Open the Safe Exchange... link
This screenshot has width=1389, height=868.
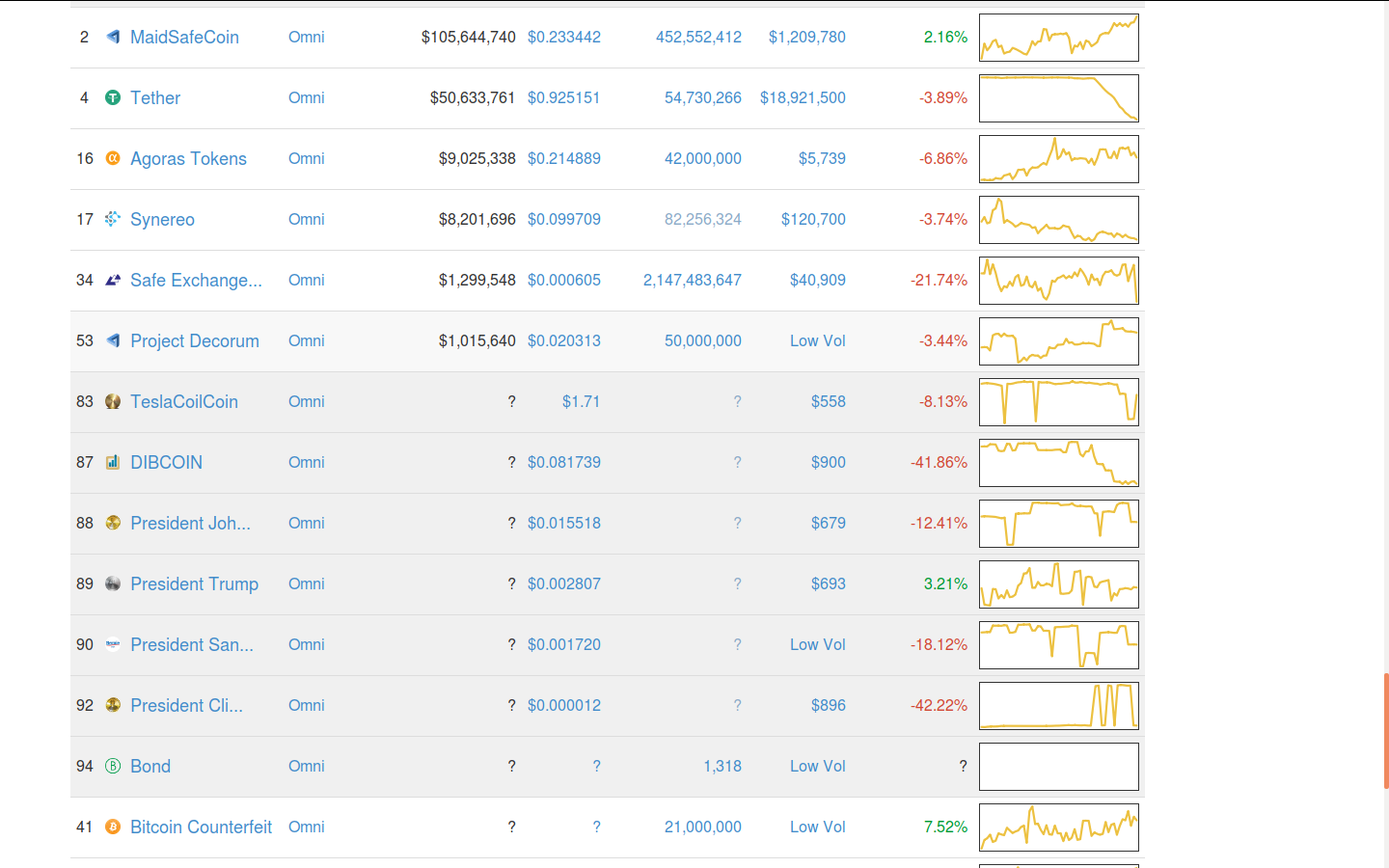coord(196,280)
